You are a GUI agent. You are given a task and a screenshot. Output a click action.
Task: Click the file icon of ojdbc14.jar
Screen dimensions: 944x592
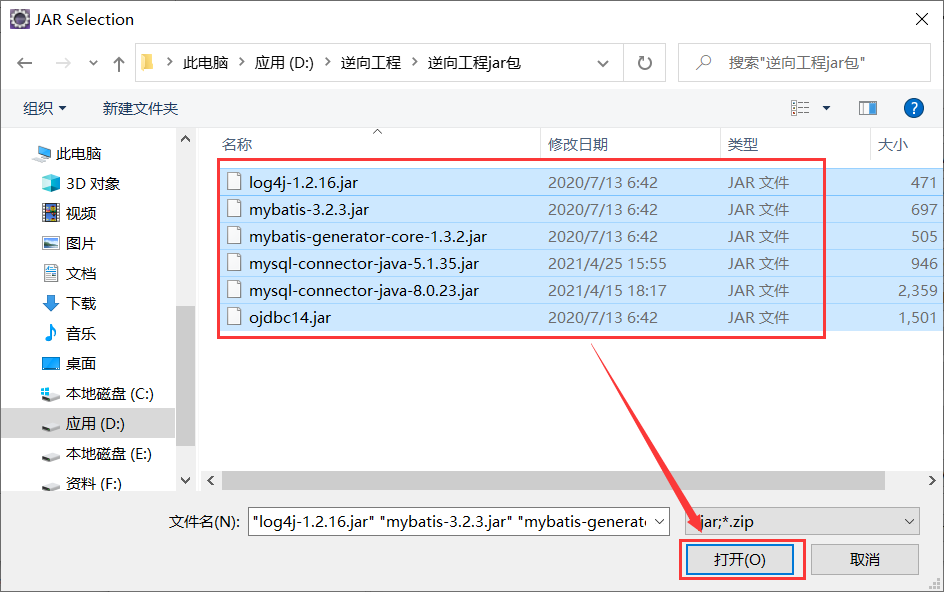tap(234, 317)
